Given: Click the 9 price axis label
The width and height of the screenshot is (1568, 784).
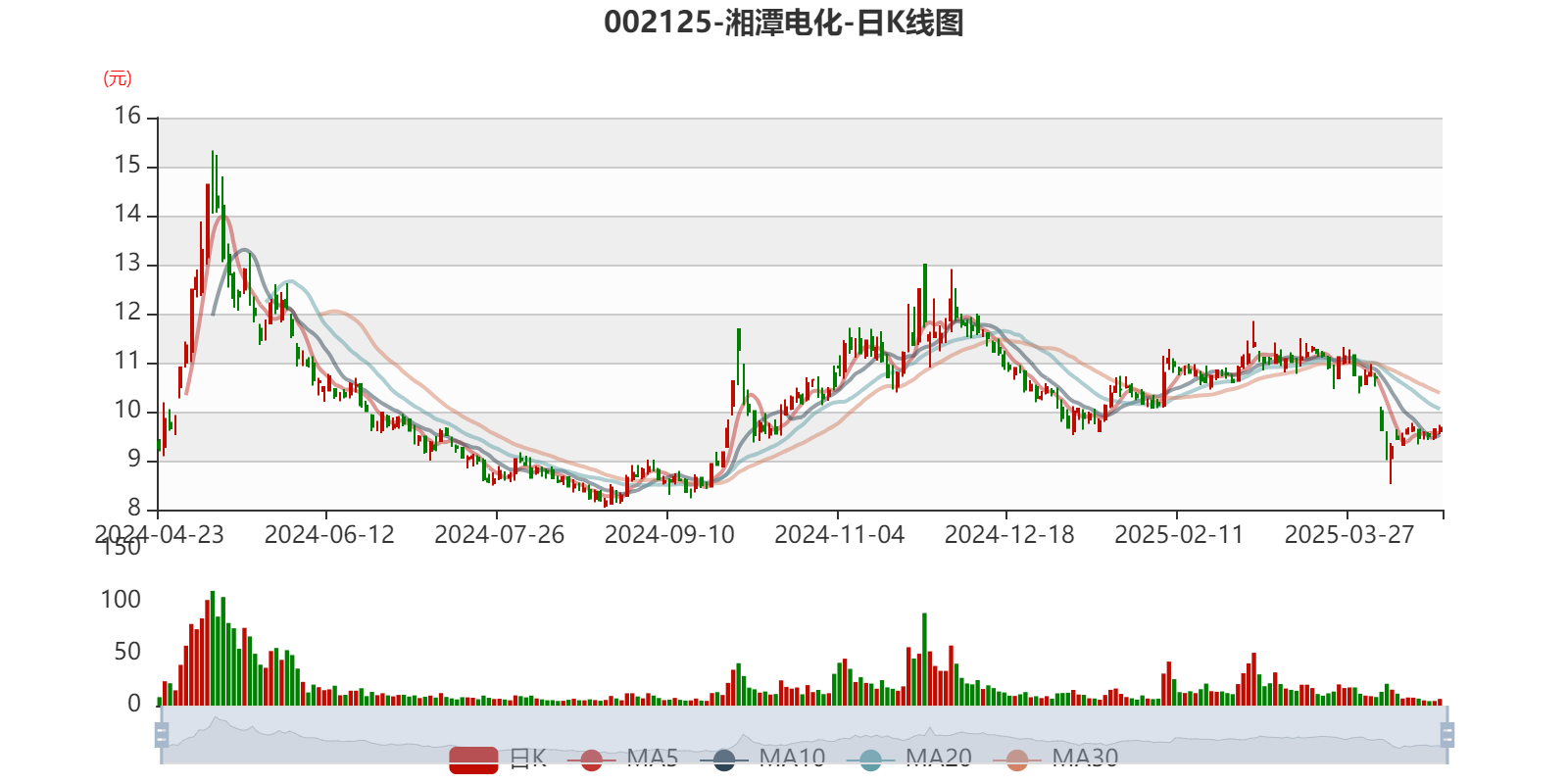Looking at the screenshot, I should pos(134,459).
